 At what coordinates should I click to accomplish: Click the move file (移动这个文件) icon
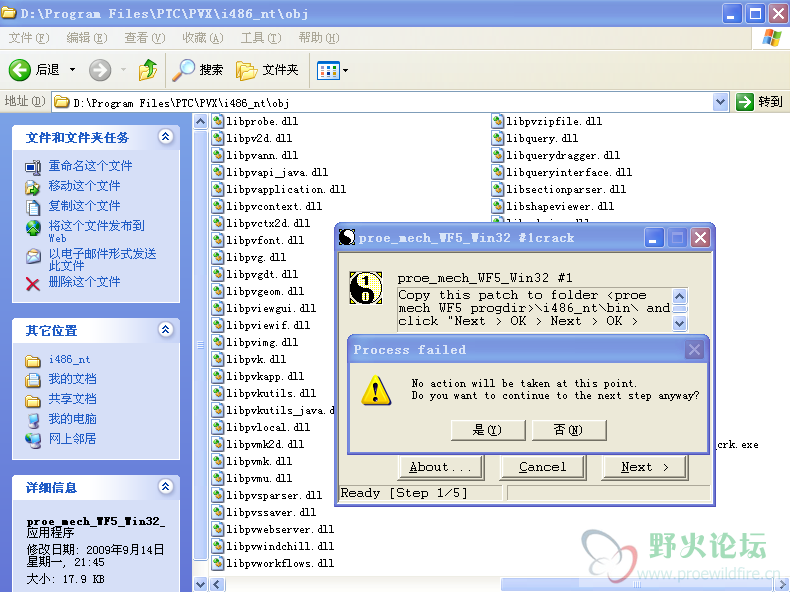33,187
